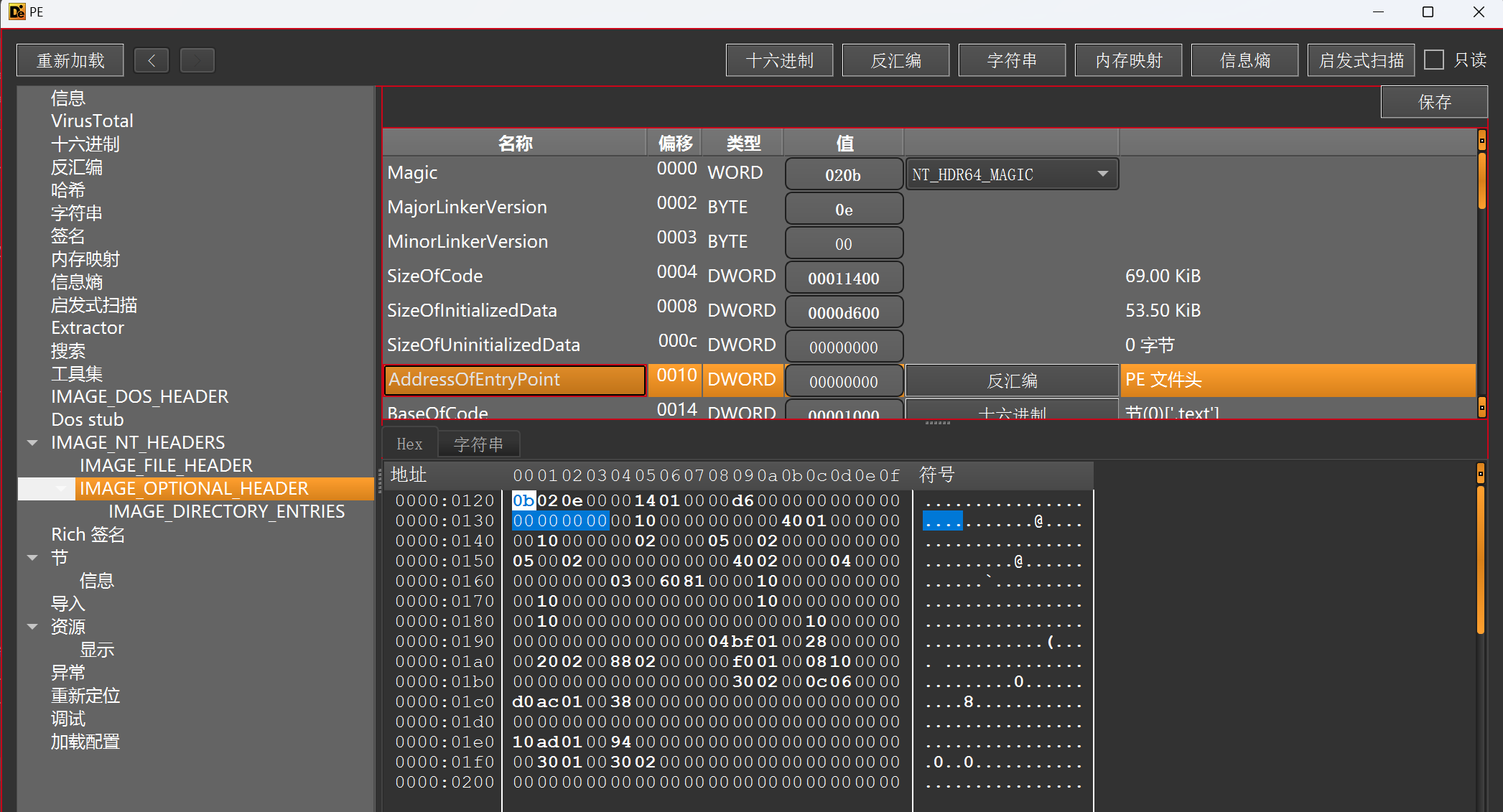Click 十六进制 button in BaseOfCode row
Image resolution: width=1503 pixels, height=812 pixels.
pos(1012,409)
